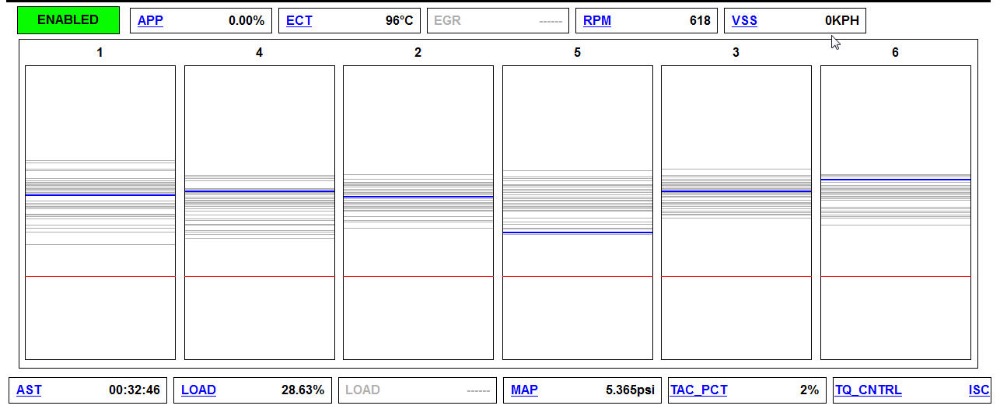
Task: Click the VSS speed link
Action: point(743,20)
